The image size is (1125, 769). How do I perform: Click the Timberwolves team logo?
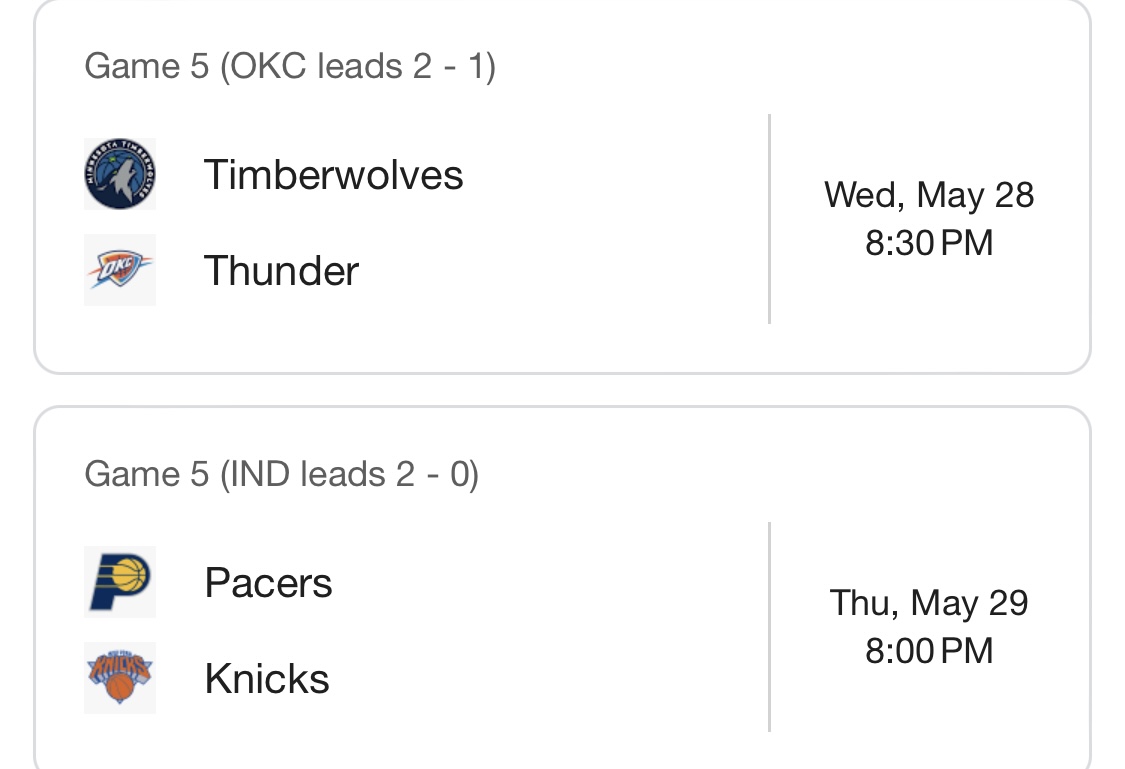(120, 174)
